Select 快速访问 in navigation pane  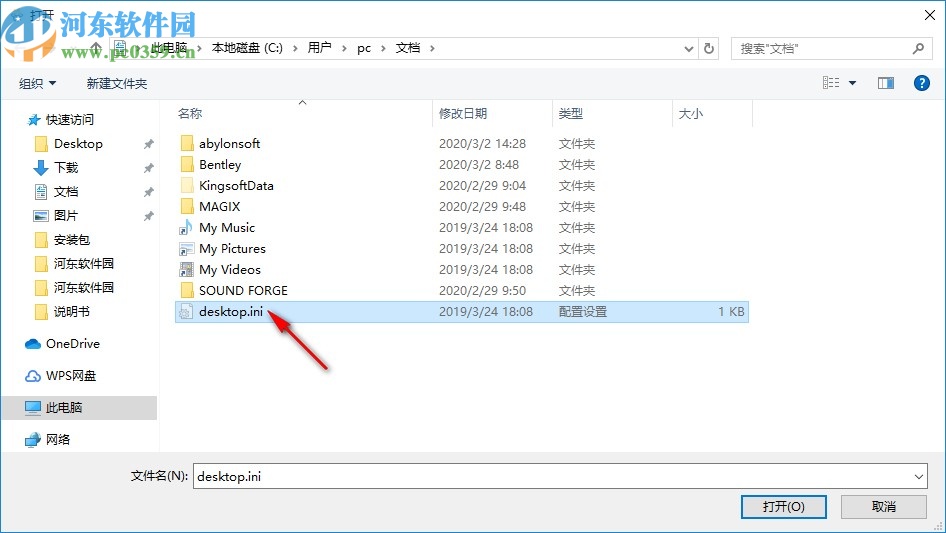70,120
